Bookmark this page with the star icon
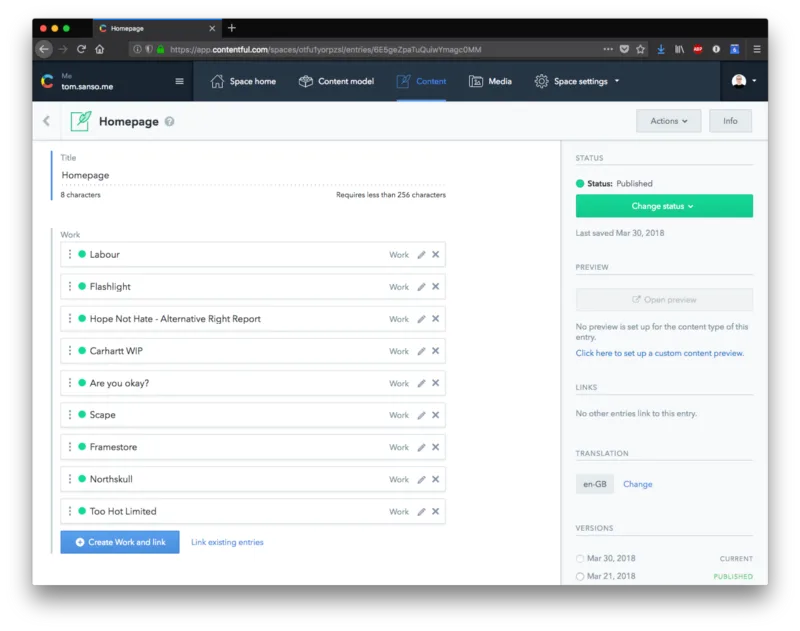Viewport: 800px width, 631px height. (640, 49)
